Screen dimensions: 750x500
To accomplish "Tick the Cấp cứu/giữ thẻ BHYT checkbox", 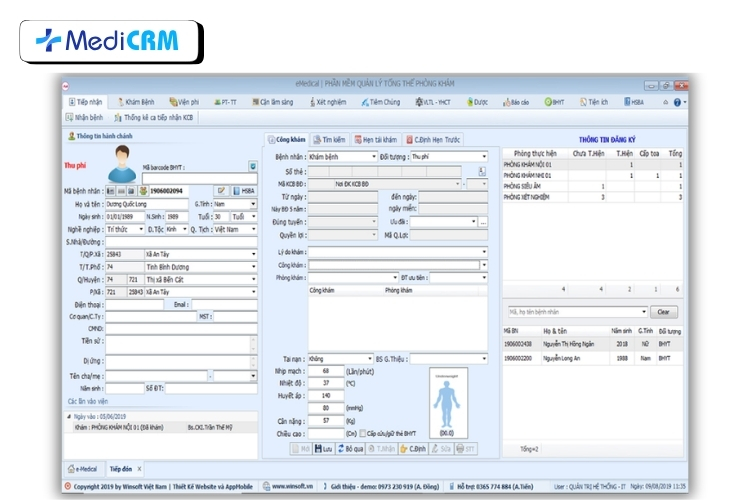I will coord(363,433).
